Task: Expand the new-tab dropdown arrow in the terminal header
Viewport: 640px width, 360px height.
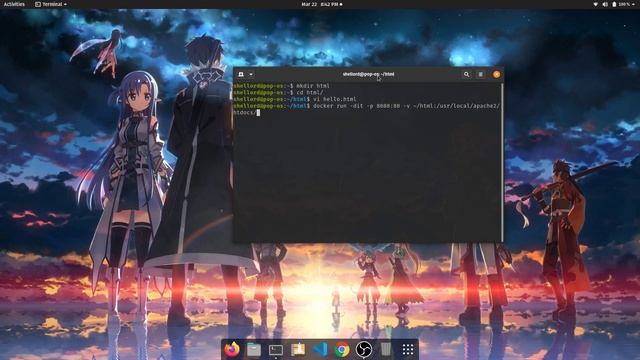Action: click(251, 74)
